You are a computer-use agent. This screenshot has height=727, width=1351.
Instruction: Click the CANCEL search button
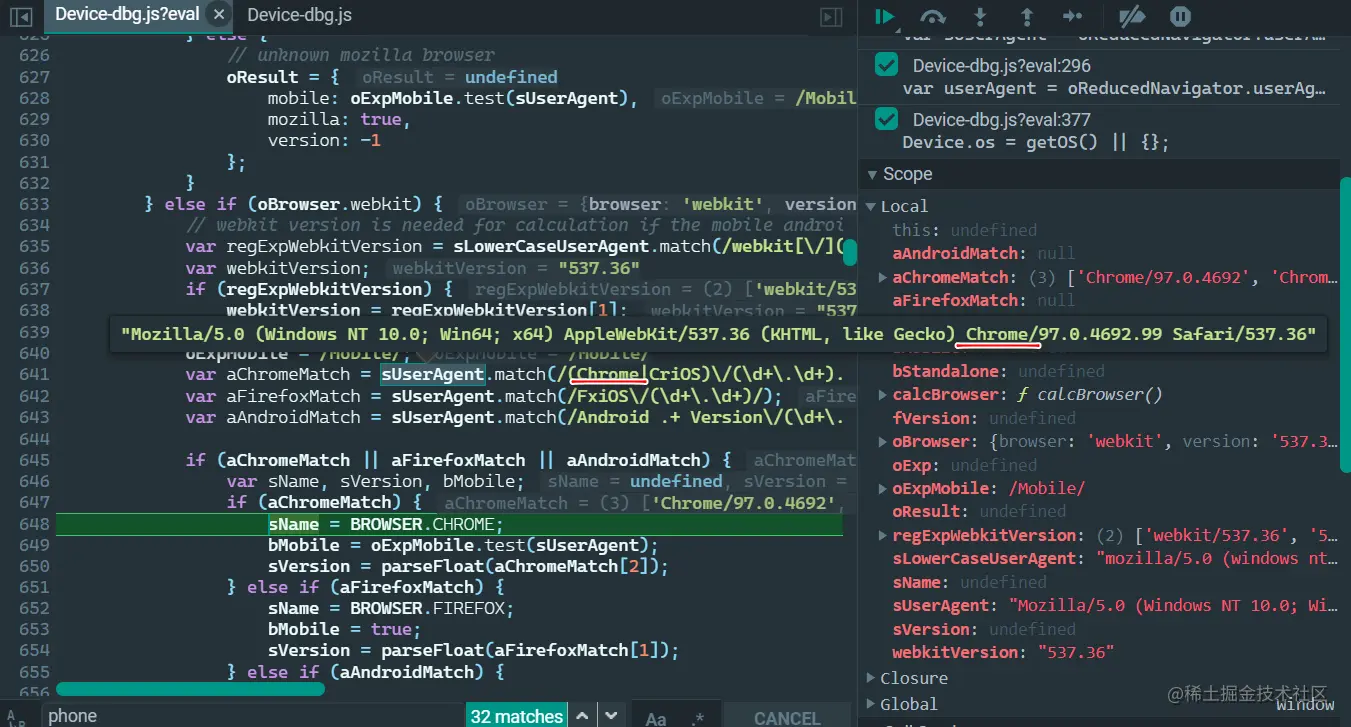click(787, 717)
